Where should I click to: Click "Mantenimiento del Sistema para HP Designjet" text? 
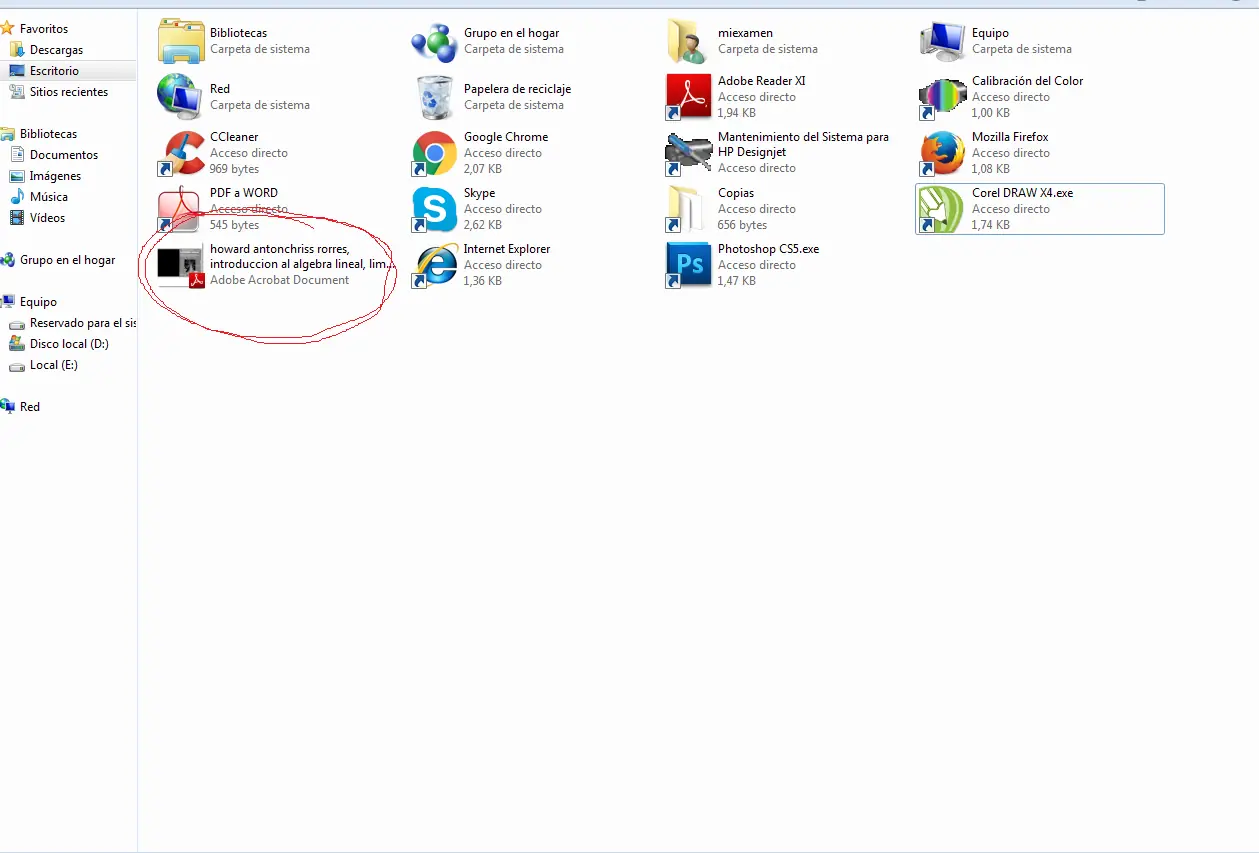pyautogui.click(x=803, y=144)
